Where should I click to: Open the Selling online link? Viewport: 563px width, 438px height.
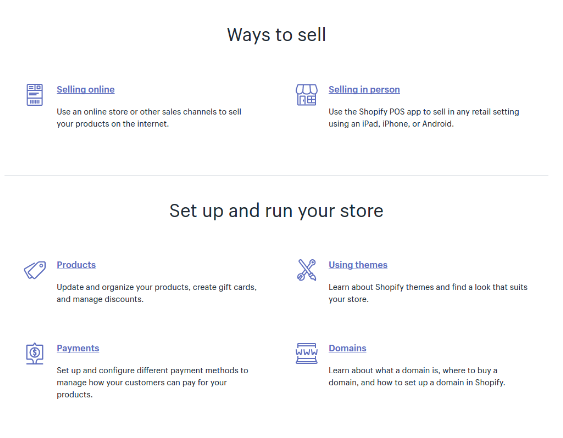85,90
